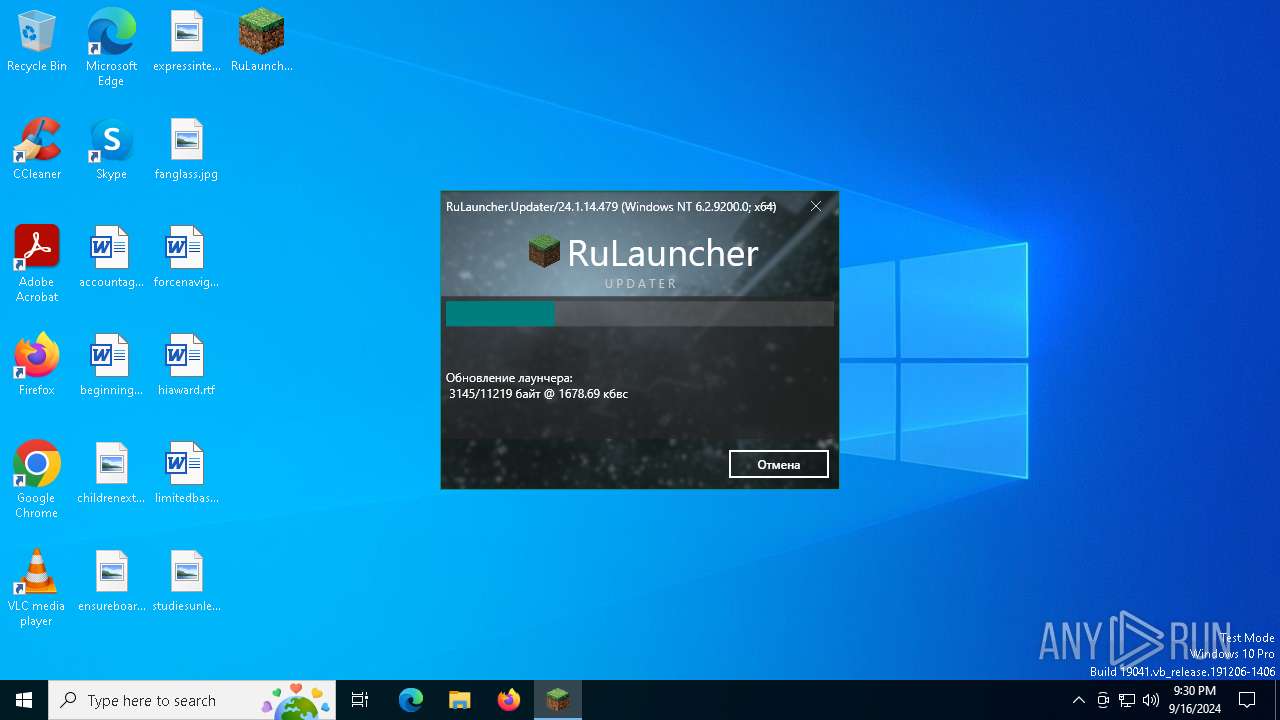
Task: Select the expressinte... image file on desktop
Action: pyautogui.click(x=186, y=41)
